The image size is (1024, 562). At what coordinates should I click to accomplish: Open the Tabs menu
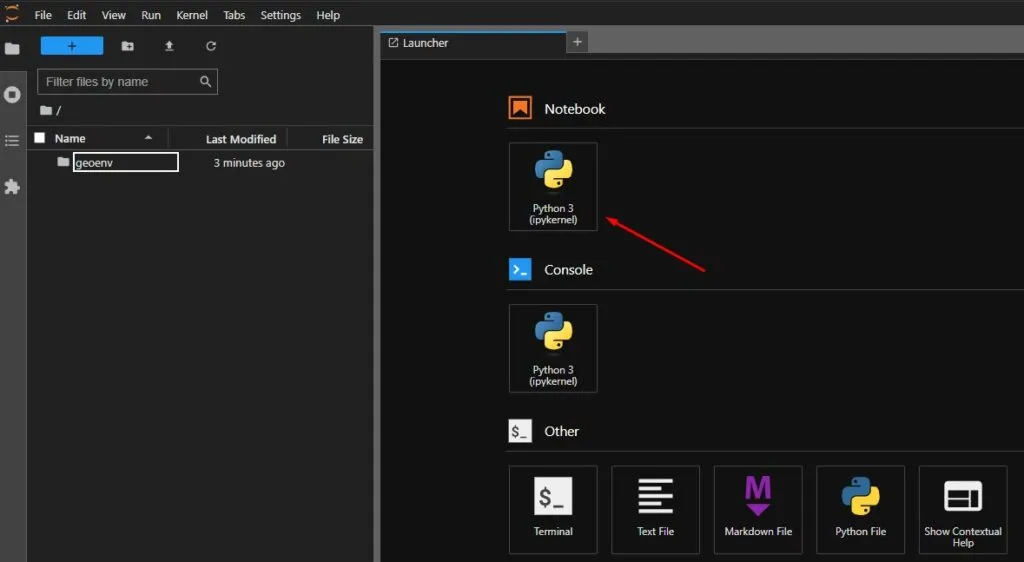click(x=234, y=15)
